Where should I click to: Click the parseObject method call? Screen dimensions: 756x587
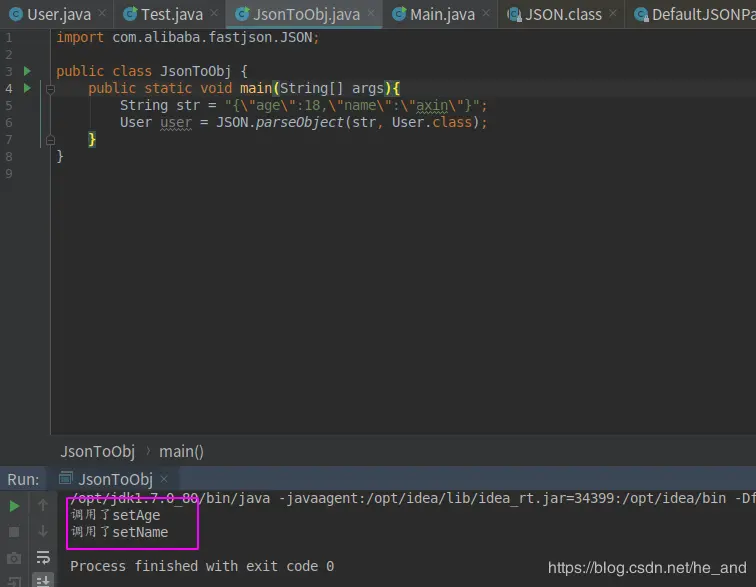click(299, 123)
